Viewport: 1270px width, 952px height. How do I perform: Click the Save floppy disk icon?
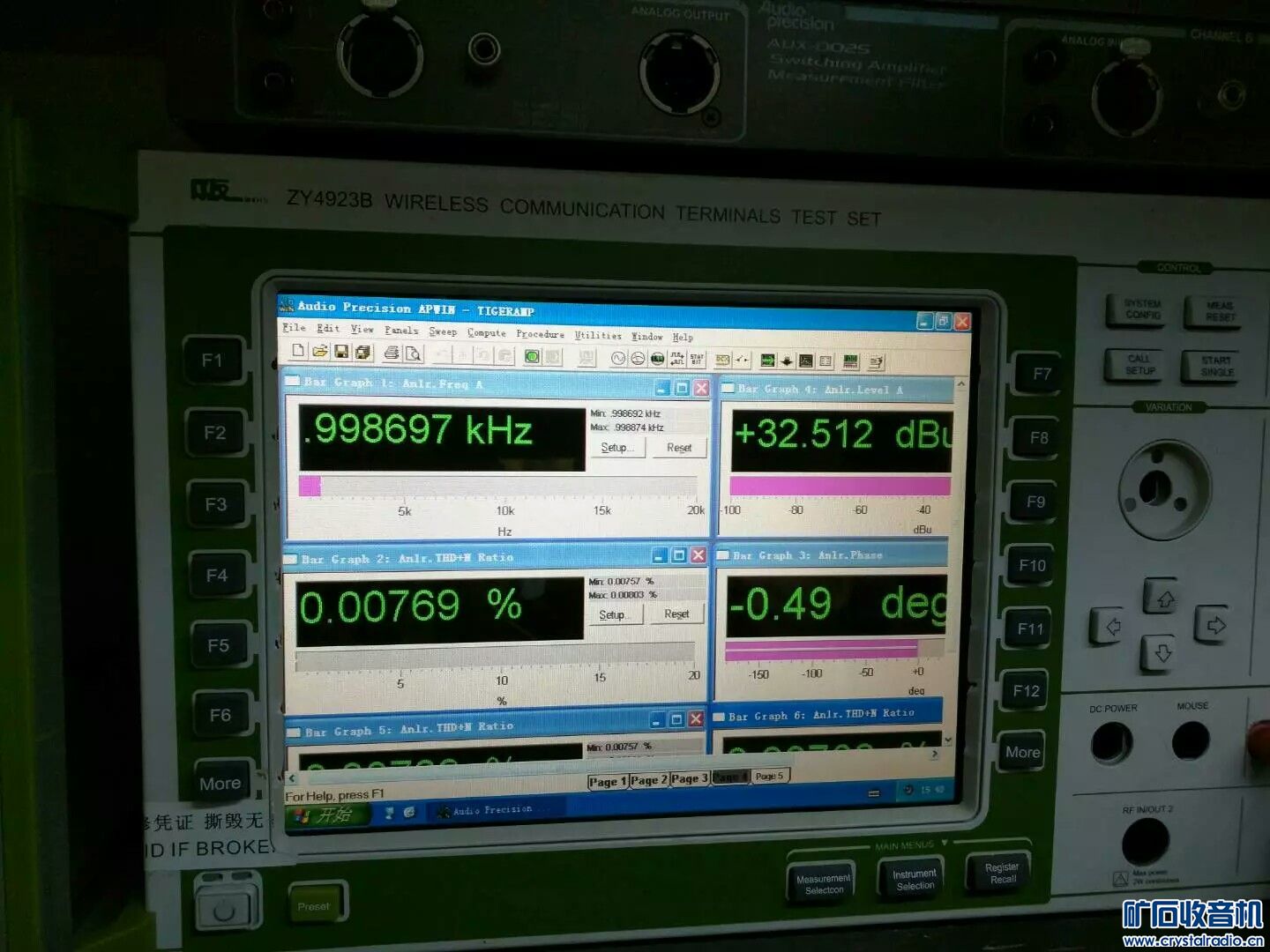341,352
